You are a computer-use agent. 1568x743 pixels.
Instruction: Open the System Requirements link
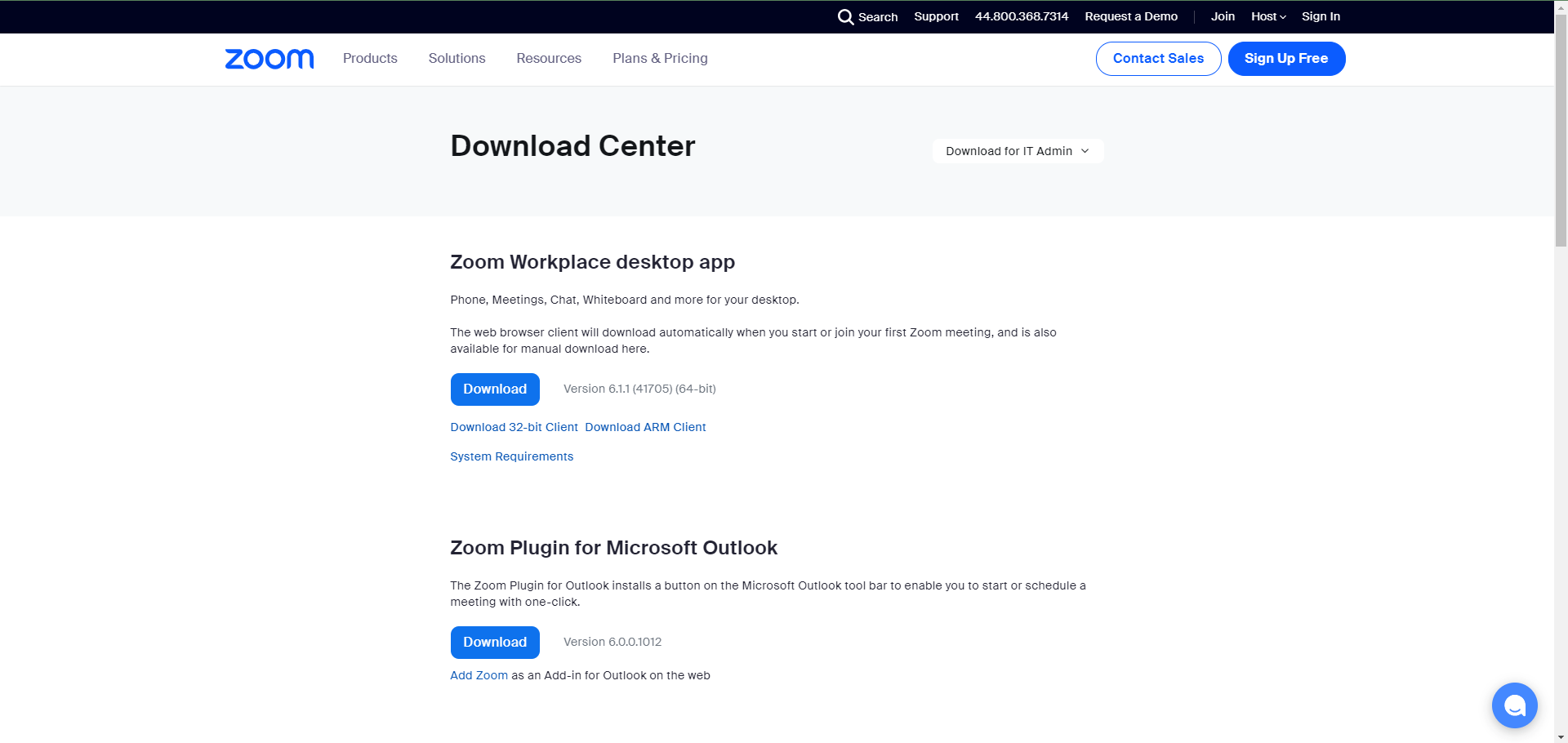[511, 456]
